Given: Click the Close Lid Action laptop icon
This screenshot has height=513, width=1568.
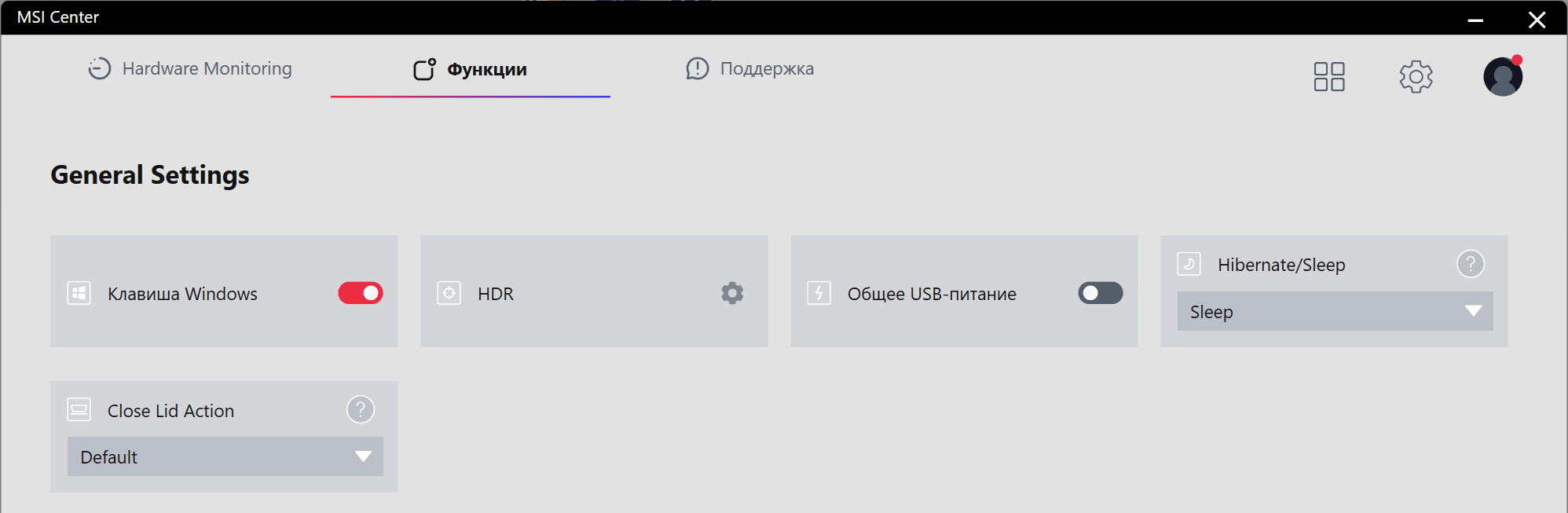Looking at the screenshot, I should (79, 409).
